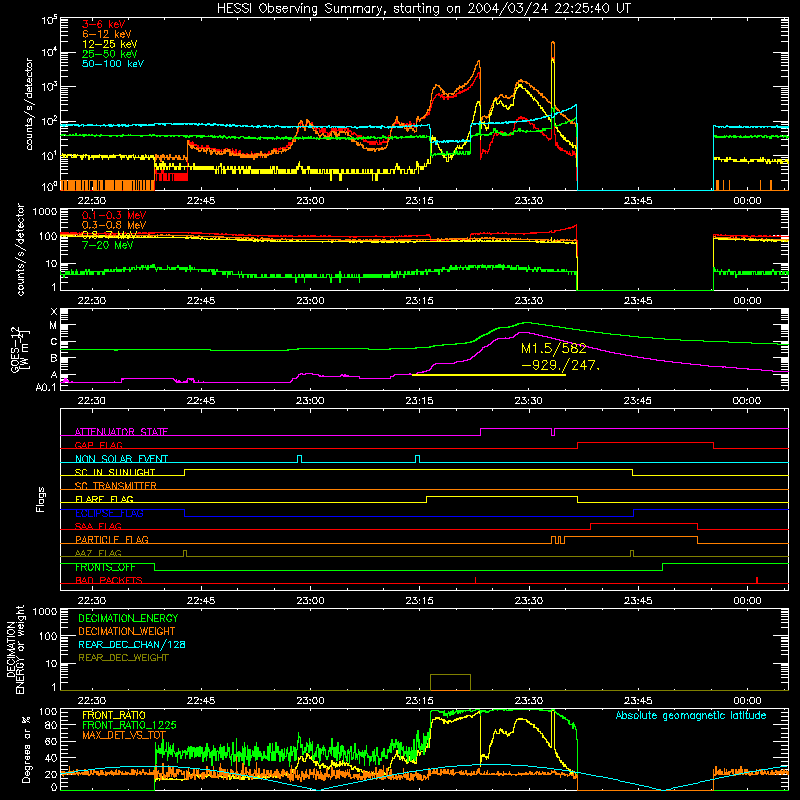This screenshot has width=800, height=800.
Task: Click the DECIMATION ENERGY or weight axis title
Action: [16, 650]
